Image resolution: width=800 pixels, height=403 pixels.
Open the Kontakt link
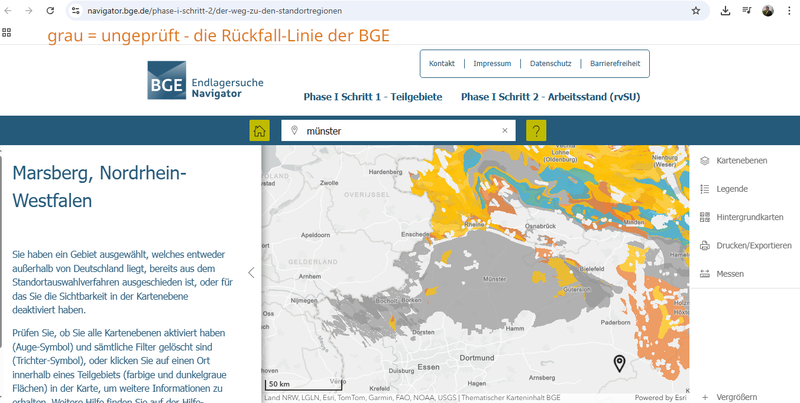pyautogui.click(x=442, y=64)
